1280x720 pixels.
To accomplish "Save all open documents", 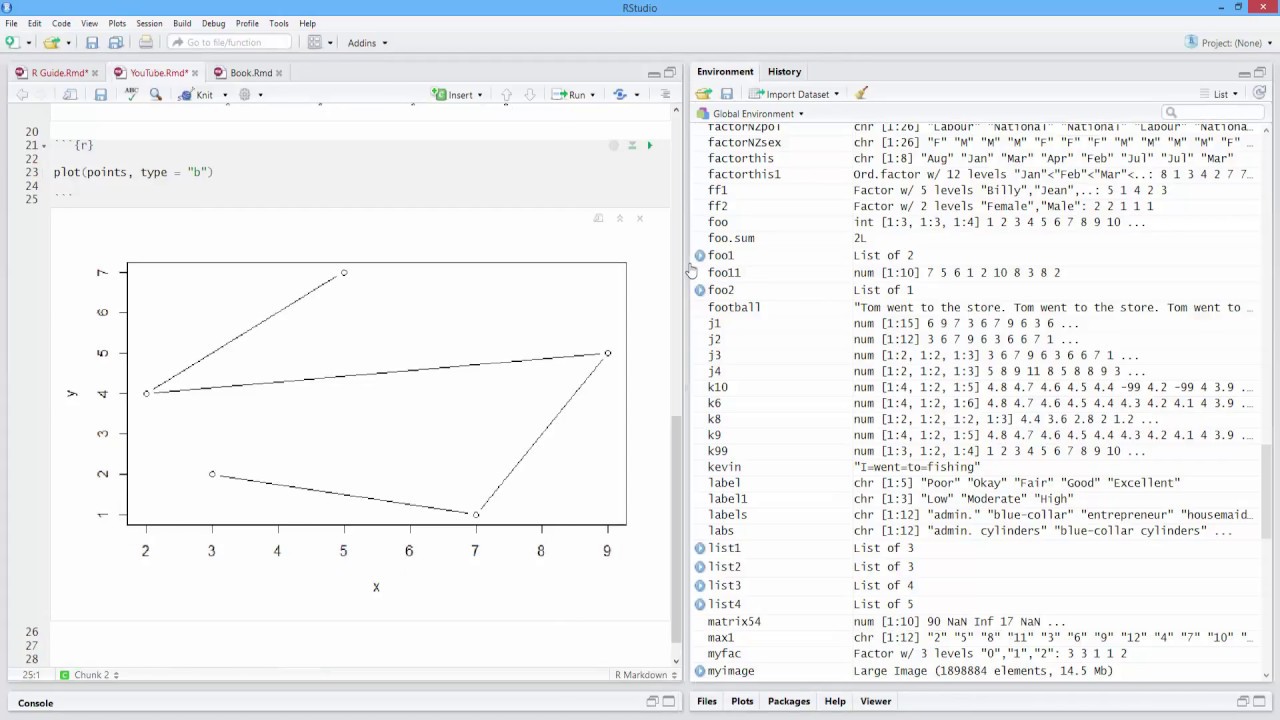I will point(115,43).
